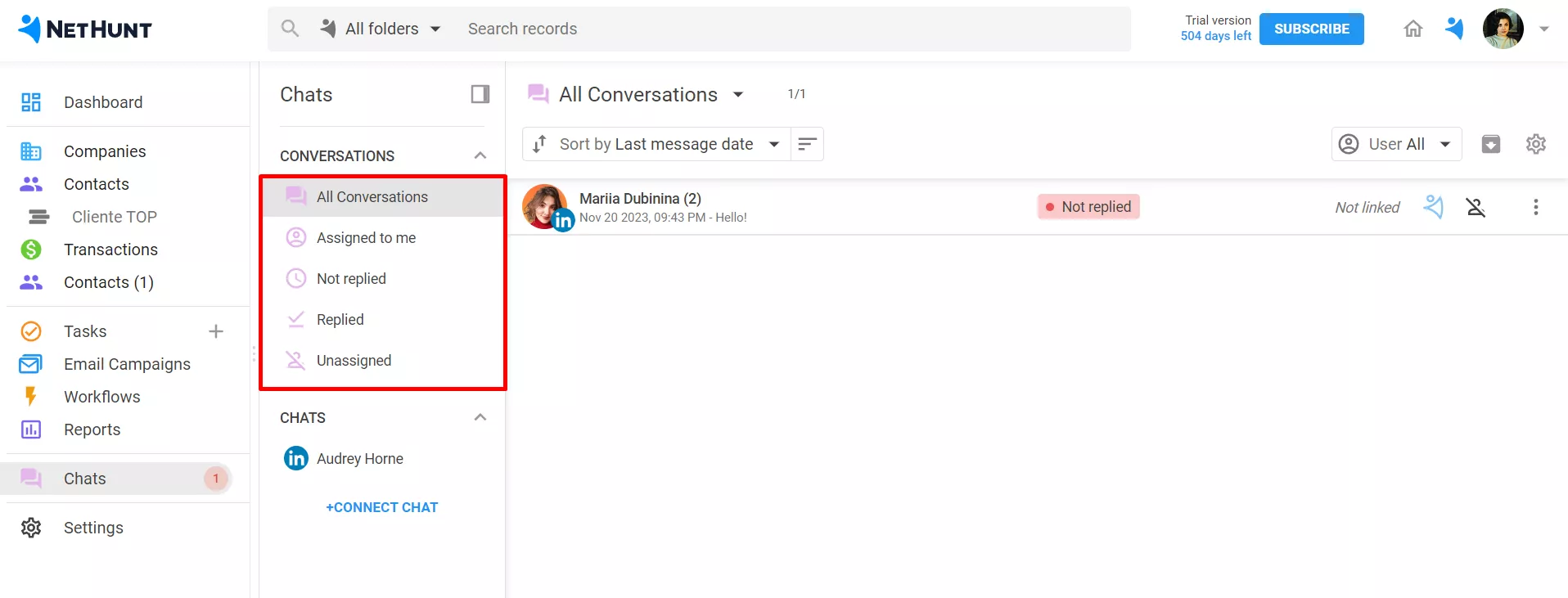Open chat settings gear near archive
Image resolution: width=1568 pixels, height=598 pixels.
click(x=1536, y=144)
